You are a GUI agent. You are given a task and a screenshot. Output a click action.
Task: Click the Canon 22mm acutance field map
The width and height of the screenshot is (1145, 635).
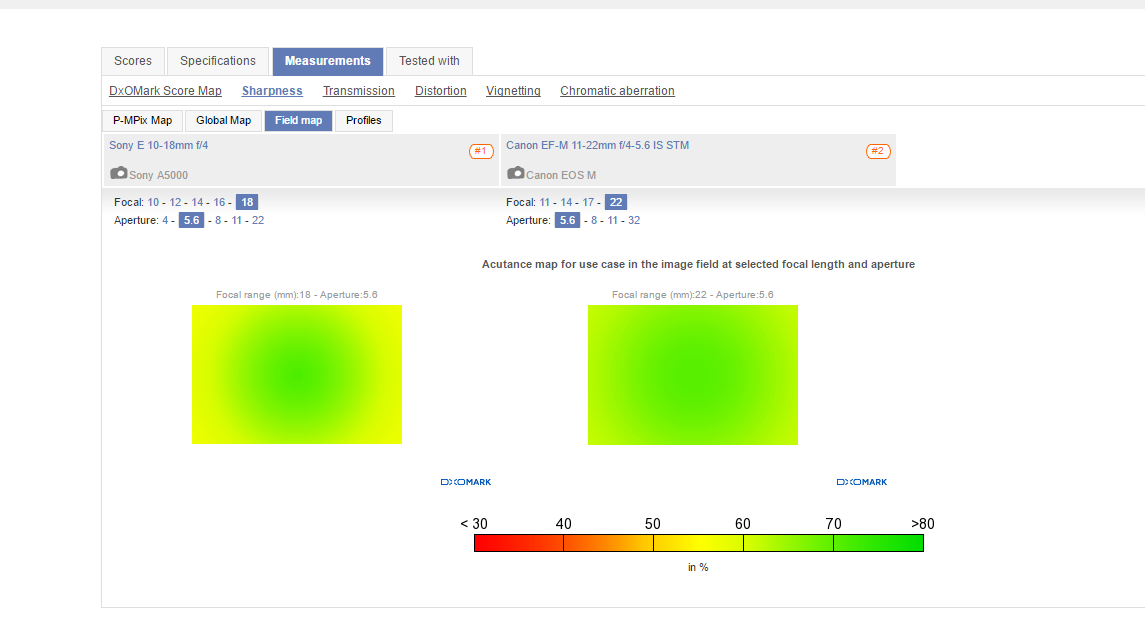pyautogui.click(x=693, y=374)
